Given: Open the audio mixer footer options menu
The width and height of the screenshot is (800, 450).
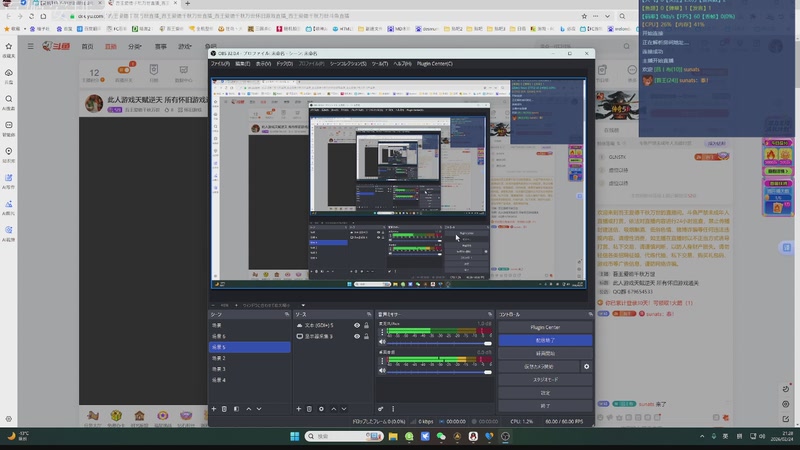Looking at the screenshot, I should tap(393, 409).
